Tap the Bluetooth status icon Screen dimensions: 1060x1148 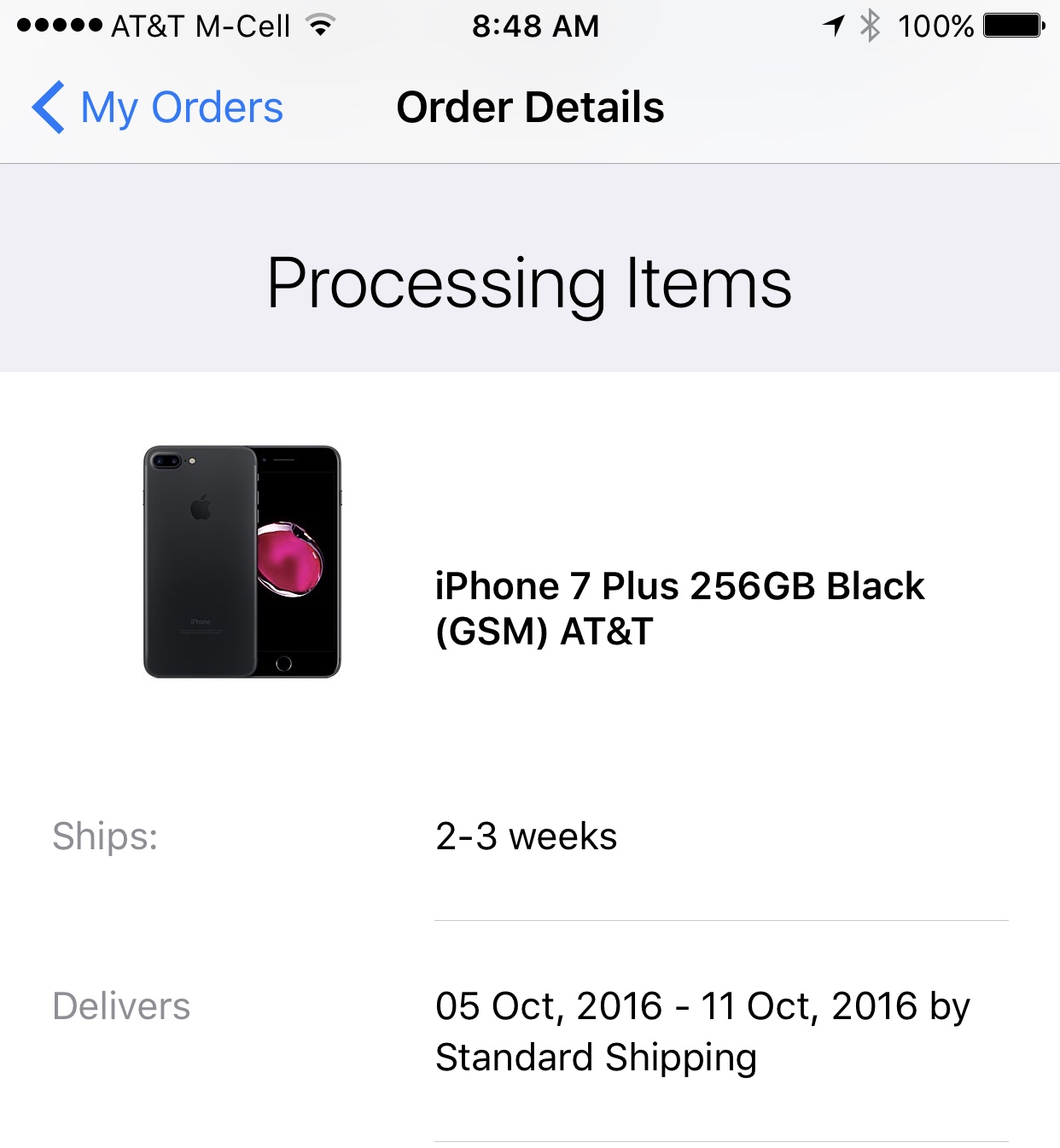click(870, 26)
